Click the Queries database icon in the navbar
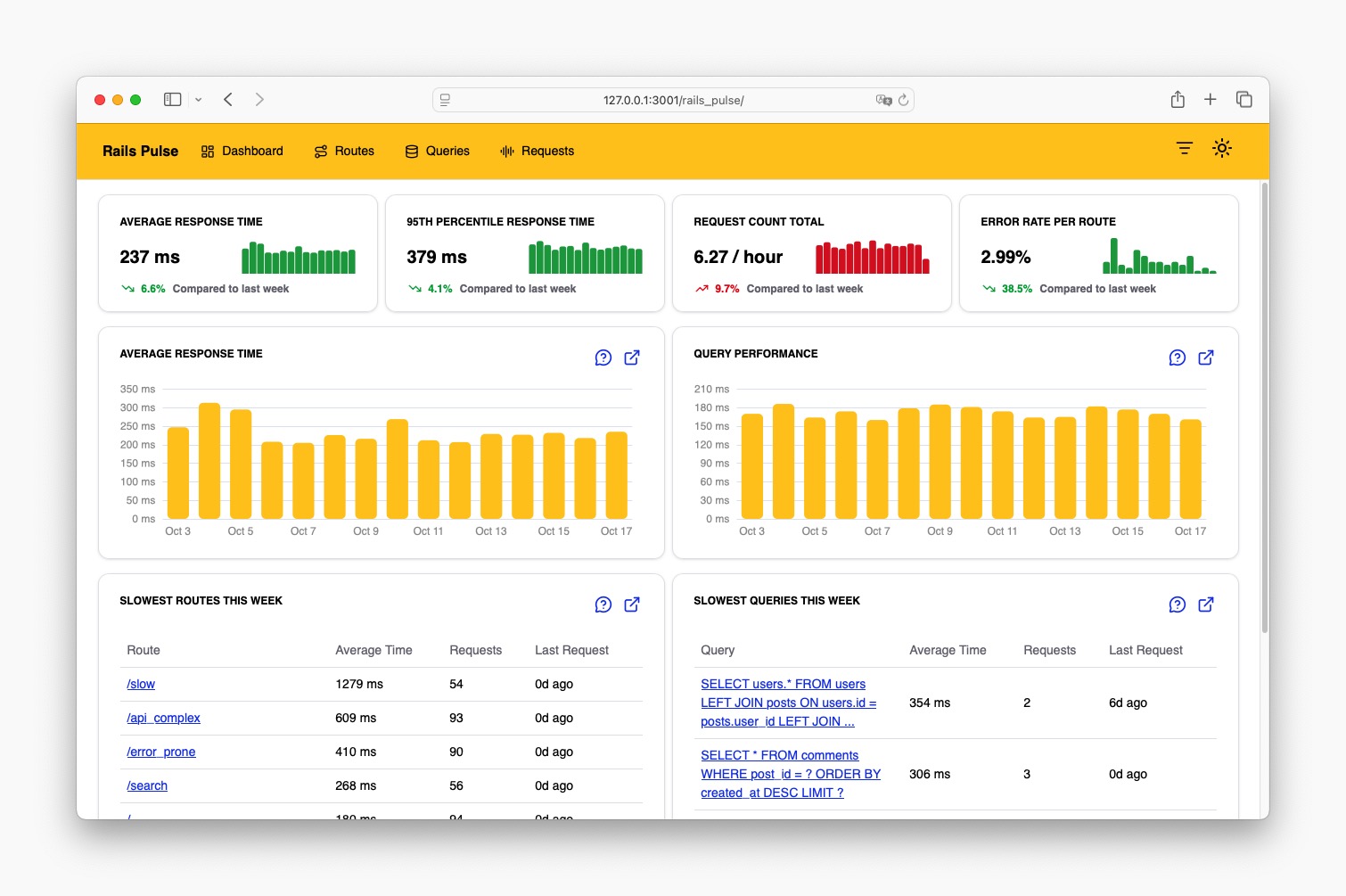This screenshot has height=896, width=1346. click(411, 151)
